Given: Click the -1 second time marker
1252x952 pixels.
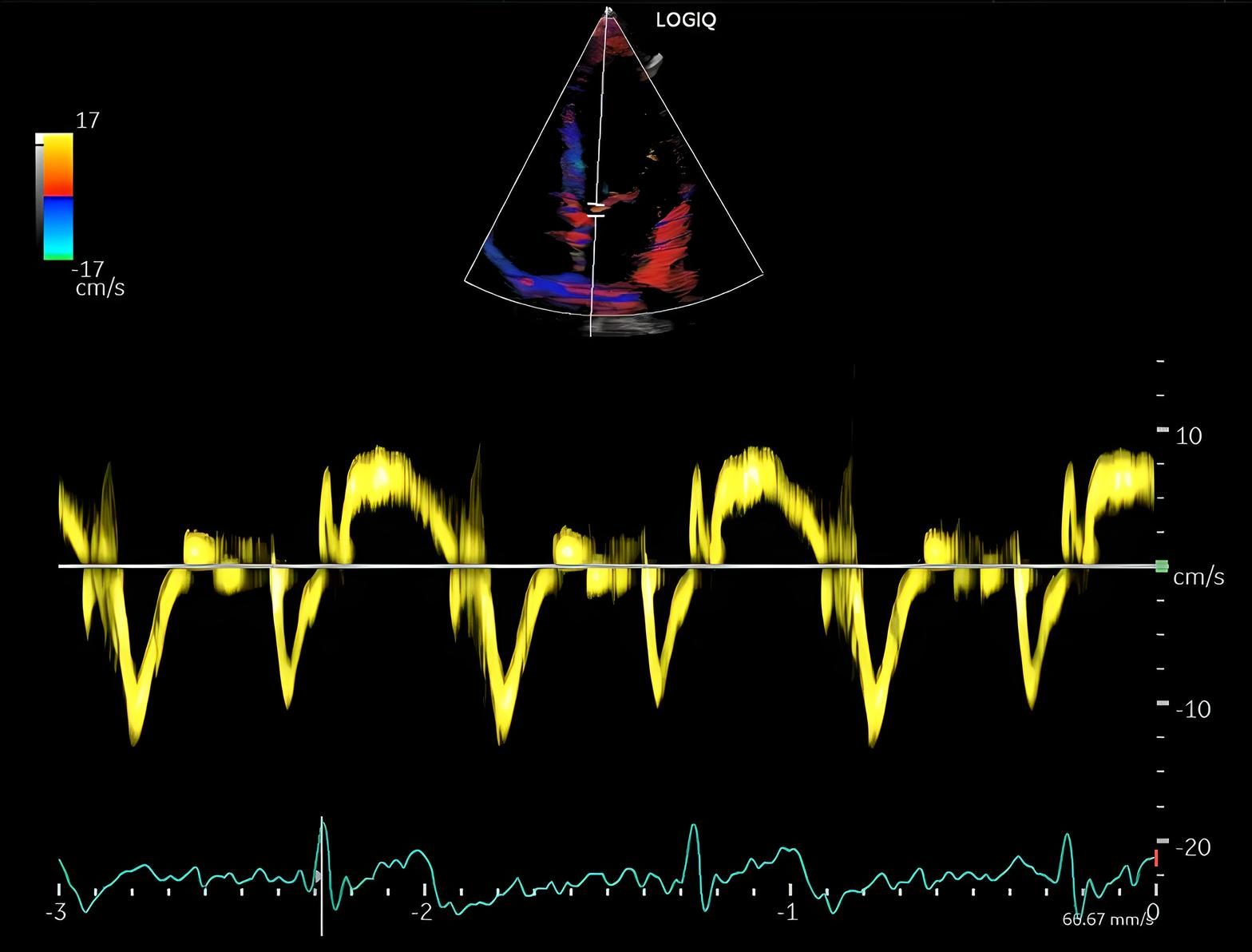Looking at the screenshot, I should click(x=787, y=912).
